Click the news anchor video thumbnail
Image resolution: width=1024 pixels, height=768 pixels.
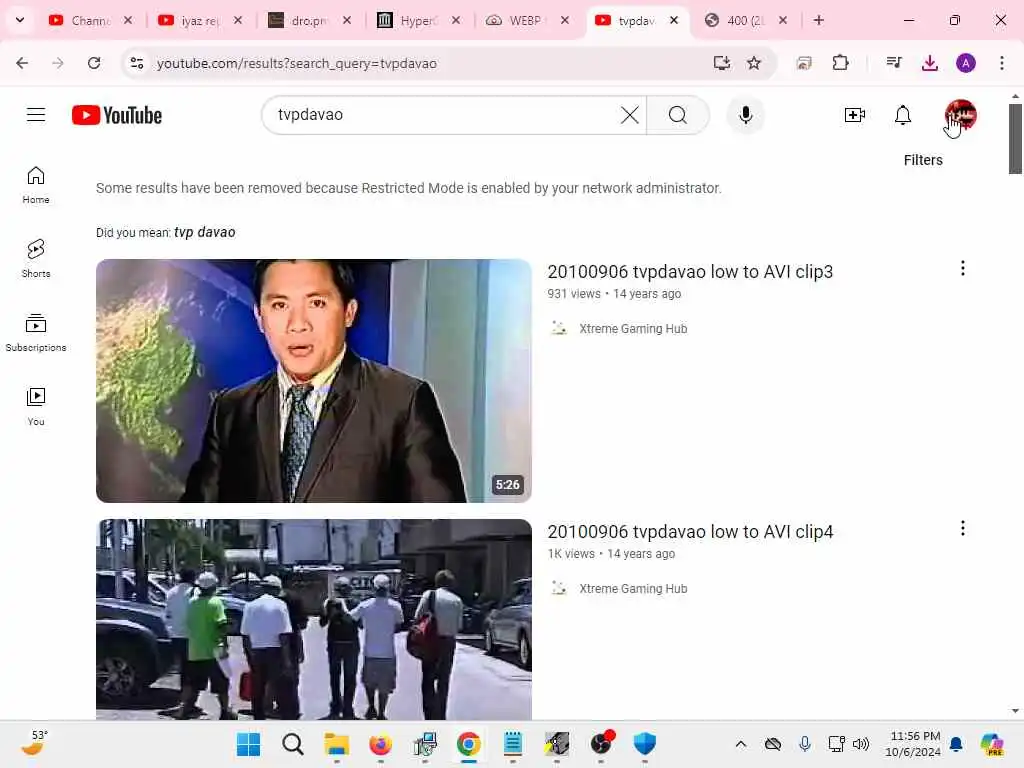[313, 381]
